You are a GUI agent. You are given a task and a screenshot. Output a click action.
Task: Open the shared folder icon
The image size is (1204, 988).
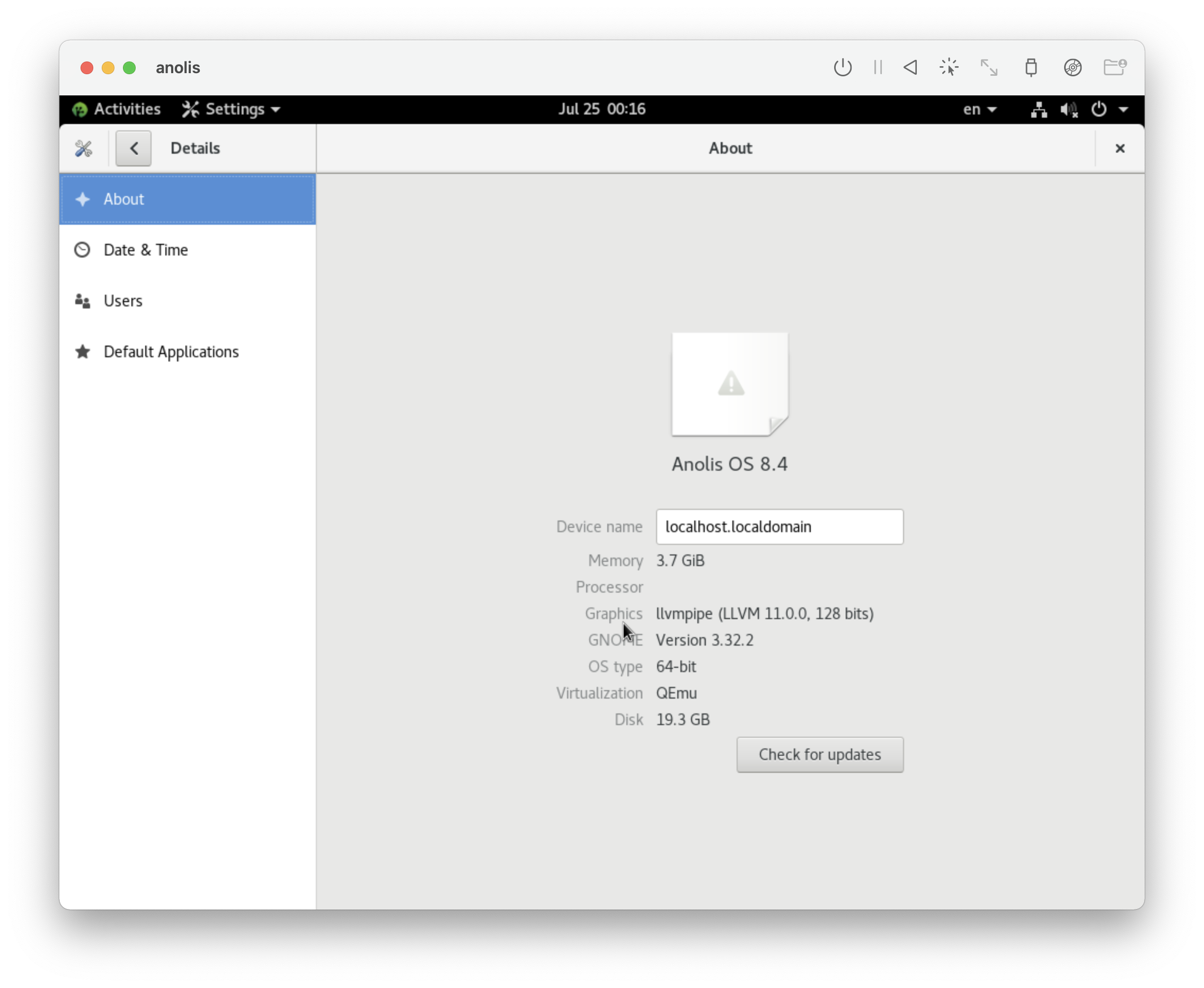click(1114, 68)
